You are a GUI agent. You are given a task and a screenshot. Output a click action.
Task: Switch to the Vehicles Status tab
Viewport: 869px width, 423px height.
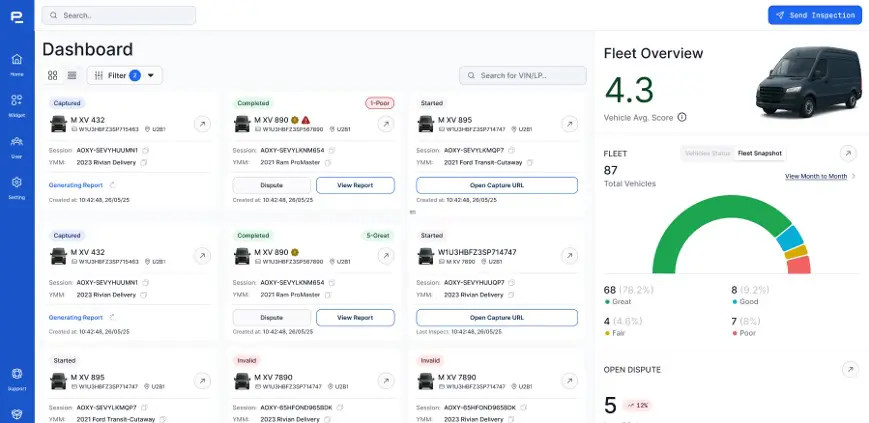707,154
